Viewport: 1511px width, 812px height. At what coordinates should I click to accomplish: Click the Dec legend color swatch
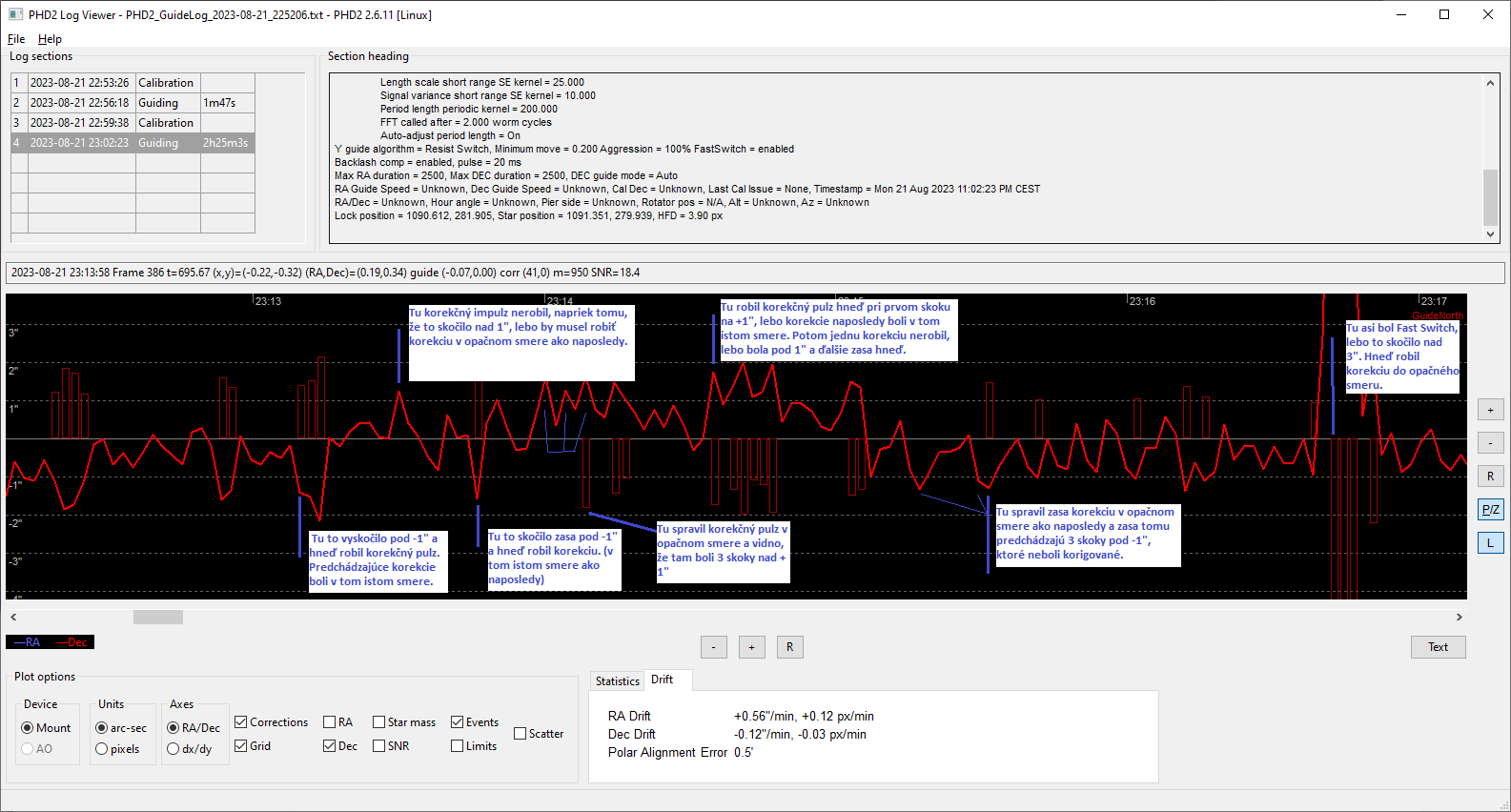click(x=72, y=642)
